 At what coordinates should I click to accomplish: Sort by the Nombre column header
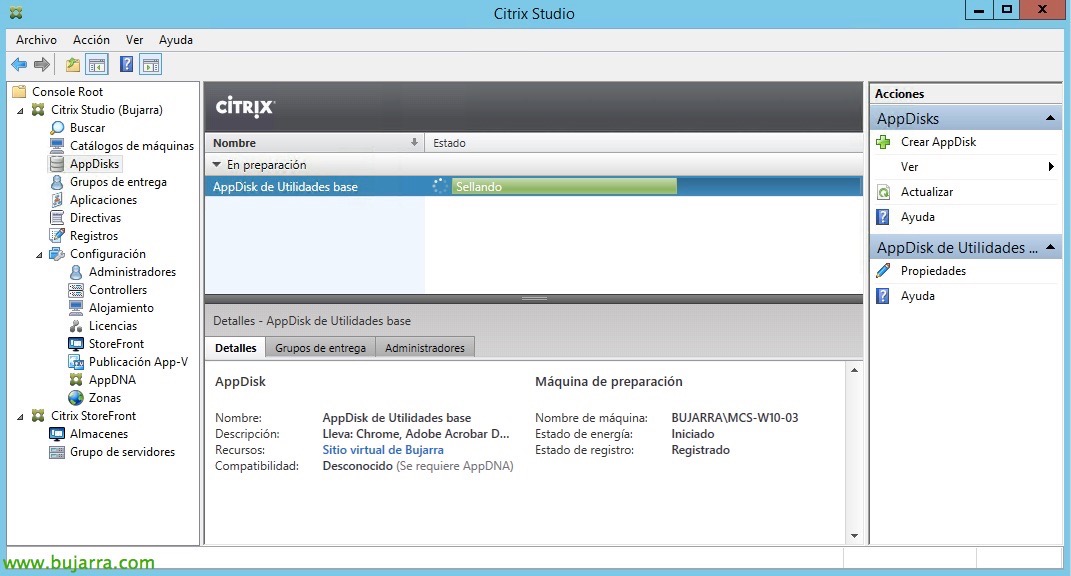coord(314,143)
